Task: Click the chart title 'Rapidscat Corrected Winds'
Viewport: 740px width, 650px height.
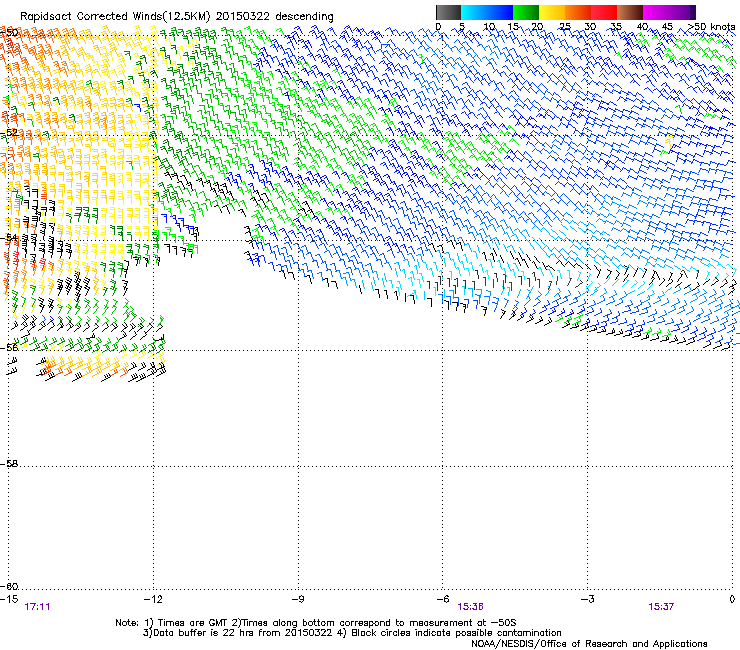Action: 91,17
